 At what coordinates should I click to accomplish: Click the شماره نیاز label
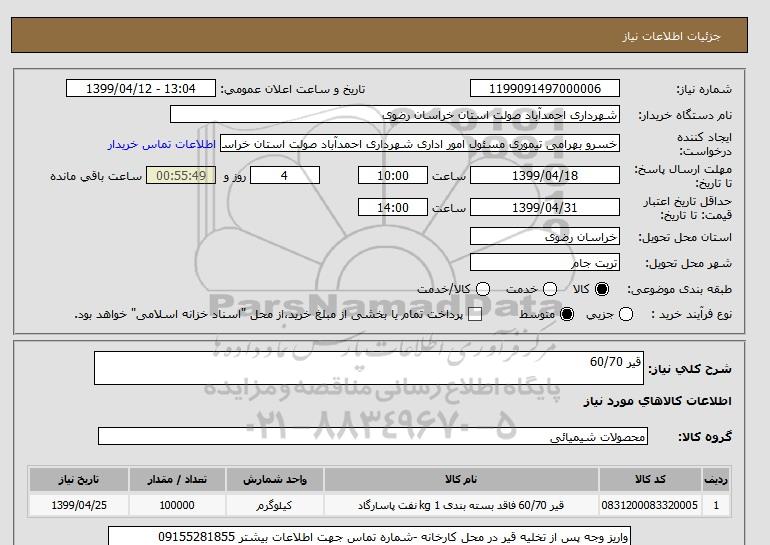pyautogui.click(x=704, y=89)
